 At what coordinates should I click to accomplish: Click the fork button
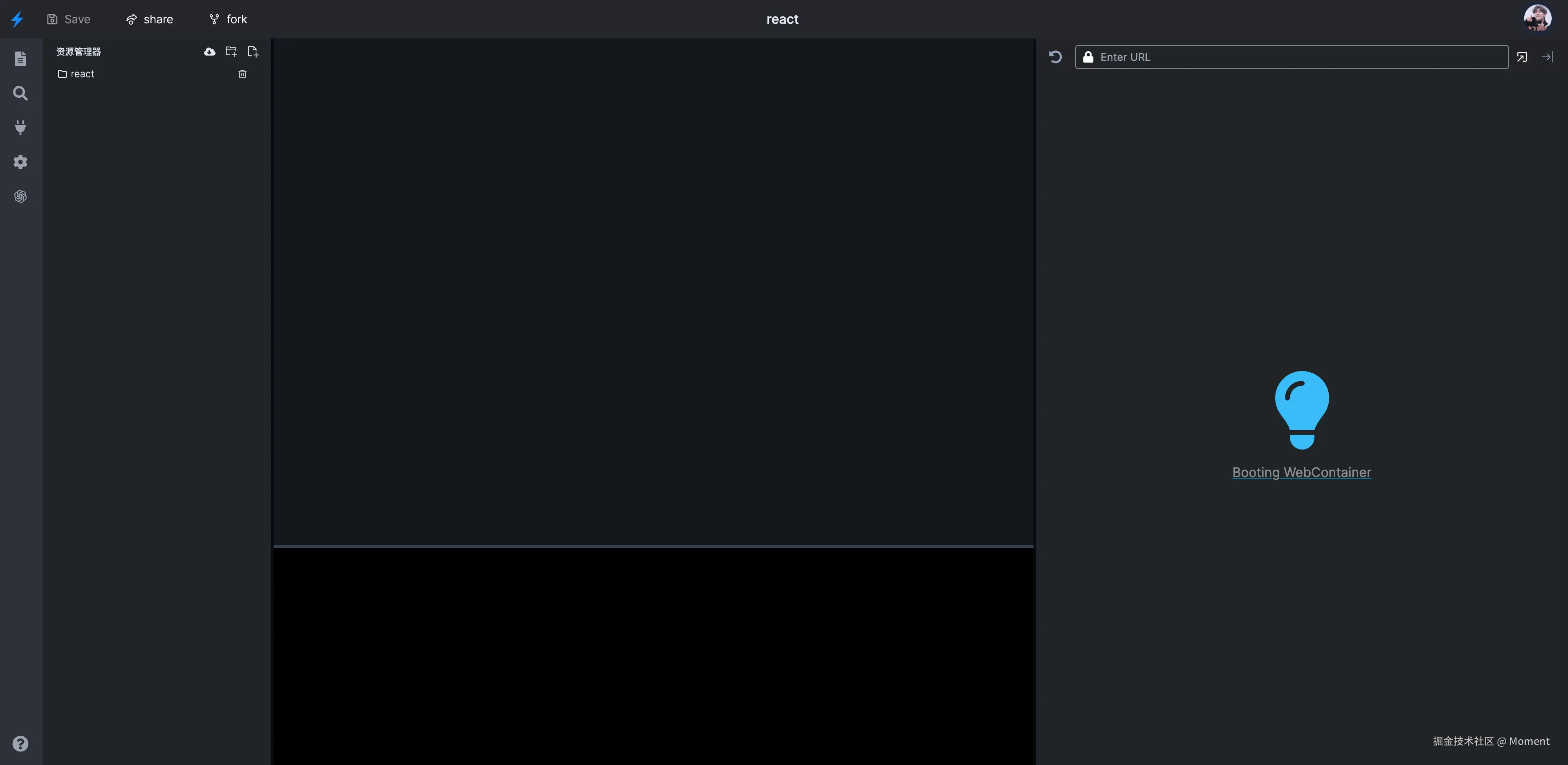(228, 20)
